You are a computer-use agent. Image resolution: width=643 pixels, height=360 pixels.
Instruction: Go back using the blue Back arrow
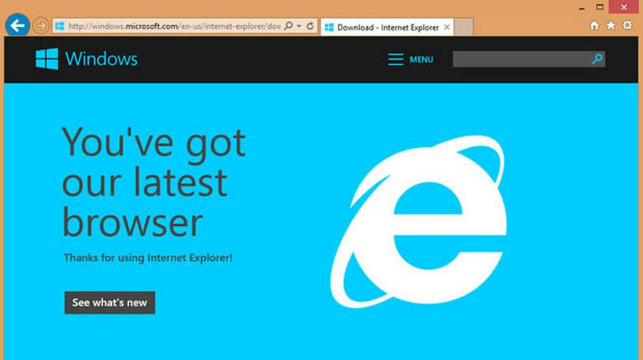(x=17, y=25)
